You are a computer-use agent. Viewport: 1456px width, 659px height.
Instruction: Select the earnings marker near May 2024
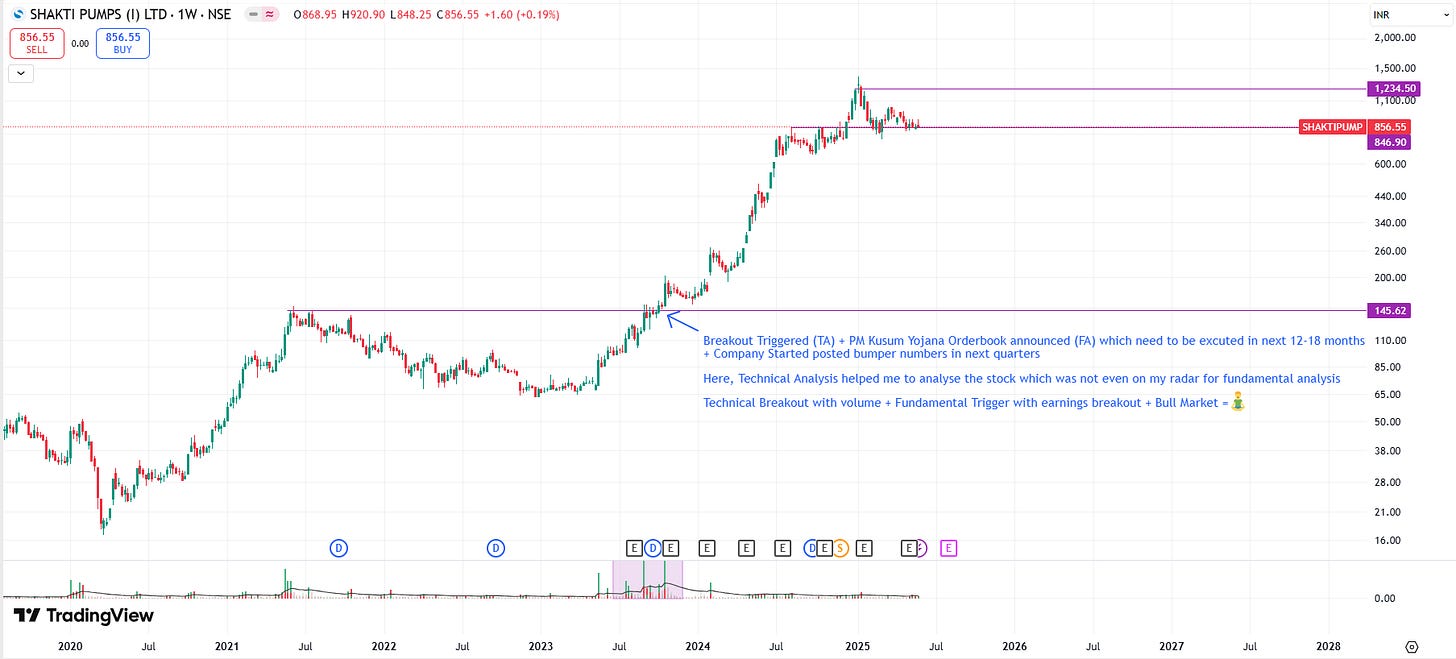746,547
